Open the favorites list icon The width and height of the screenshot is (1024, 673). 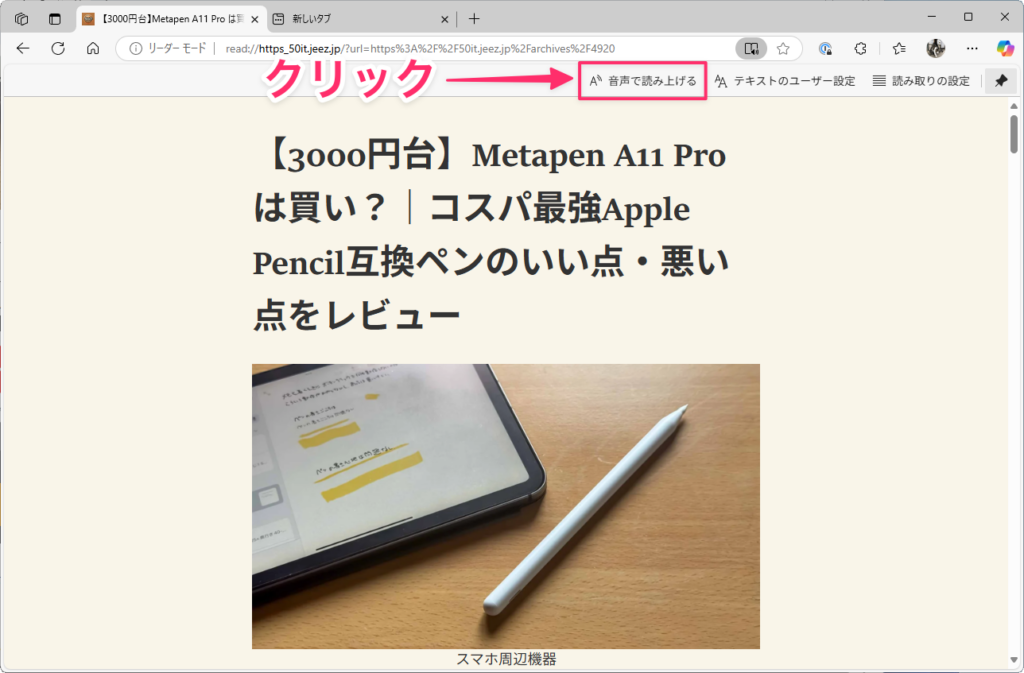(899, 48)
